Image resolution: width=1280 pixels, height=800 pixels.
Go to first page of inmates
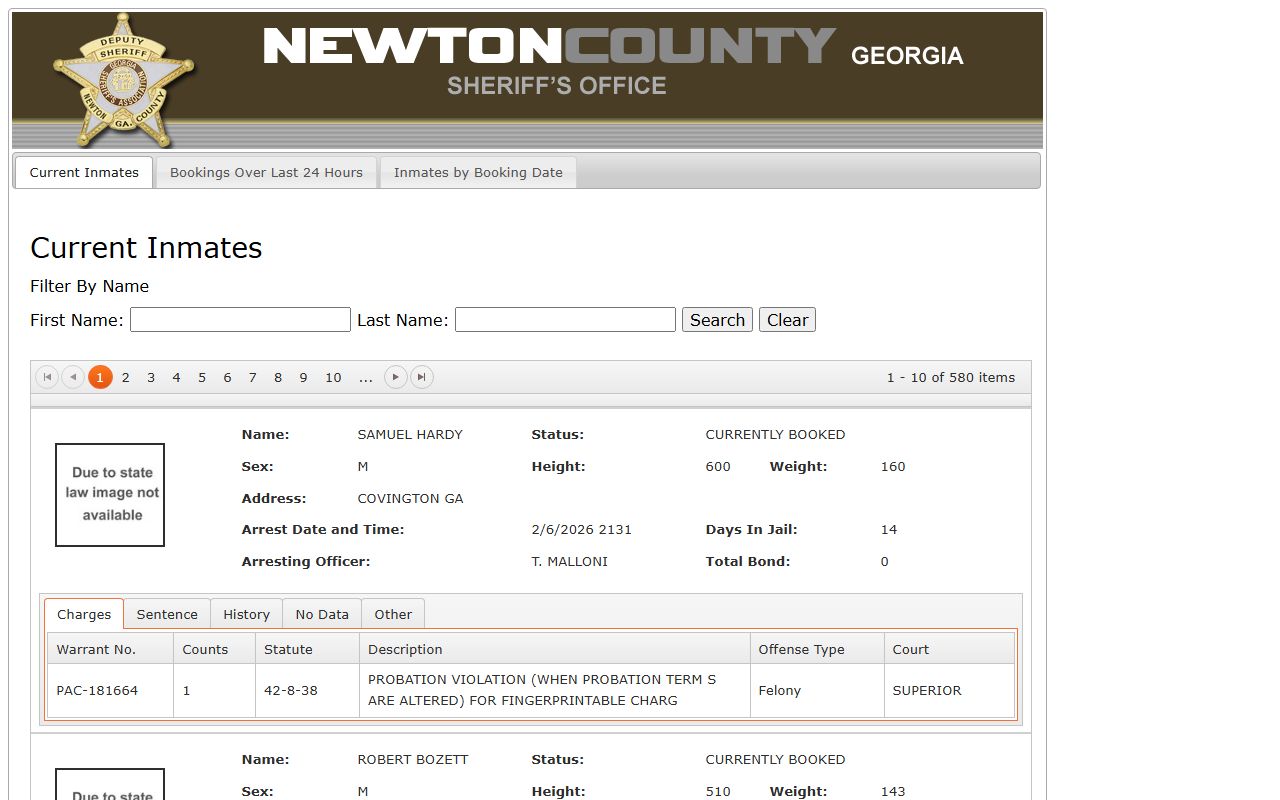click(x=47, y=377)
